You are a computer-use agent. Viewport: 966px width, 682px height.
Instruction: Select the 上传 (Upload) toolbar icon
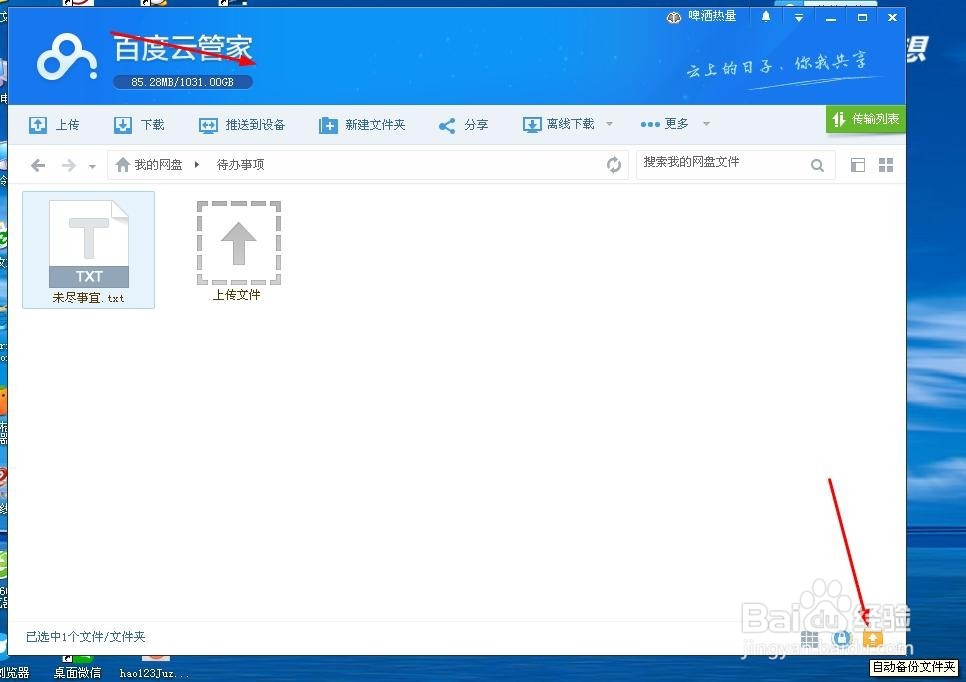tap(36, 124)
